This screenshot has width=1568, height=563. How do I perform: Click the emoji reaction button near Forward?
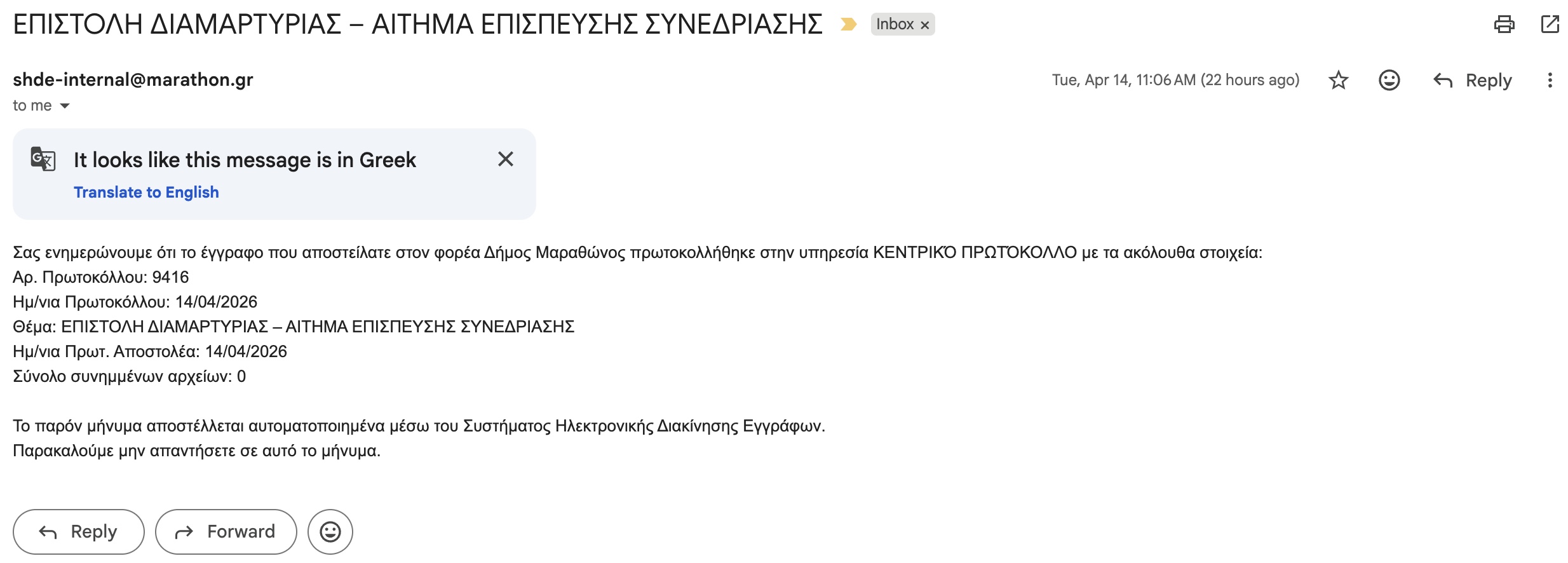330,532
